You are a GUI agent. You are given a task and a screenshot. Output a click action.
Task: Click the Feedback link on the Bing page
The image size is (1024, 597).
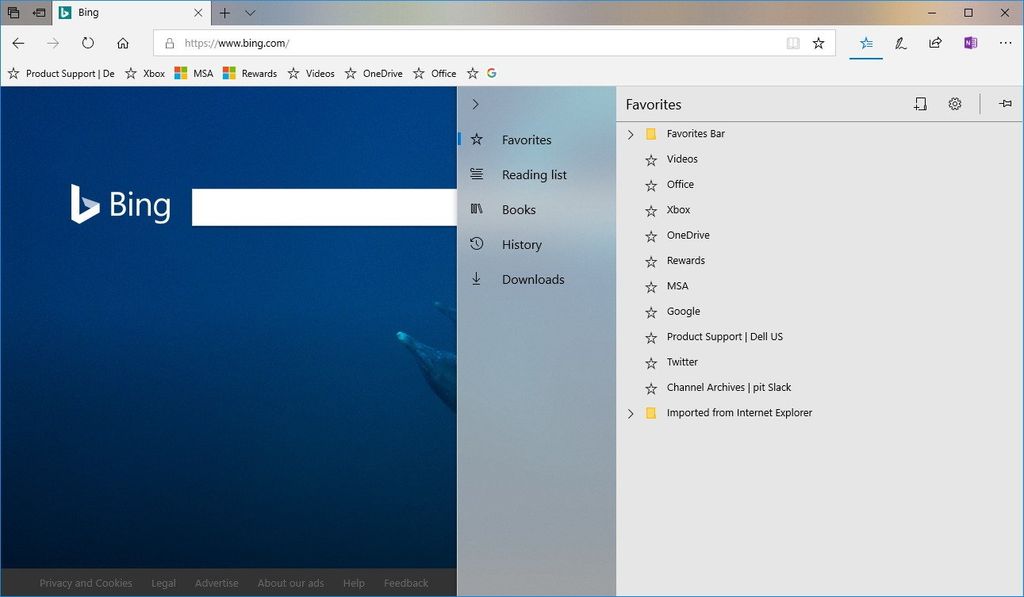coord(405,583)
